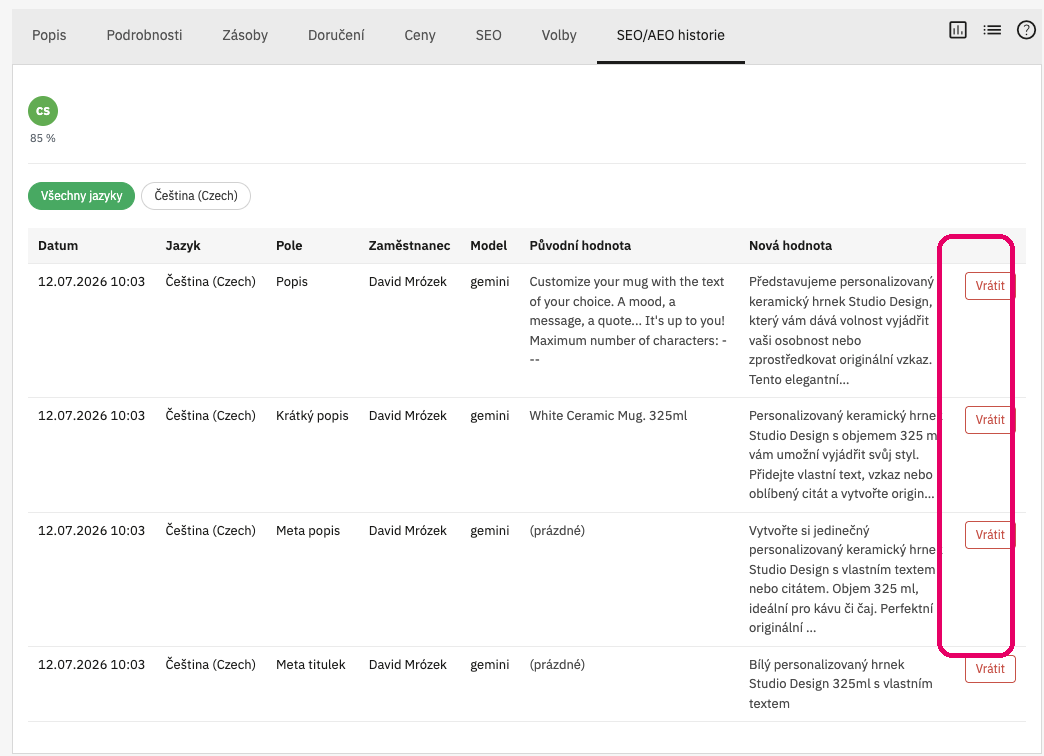The height and width of the screenshot is (756, 1044).
Task: Click the date in the Meta titulek row
Action: tap(91, 665)
